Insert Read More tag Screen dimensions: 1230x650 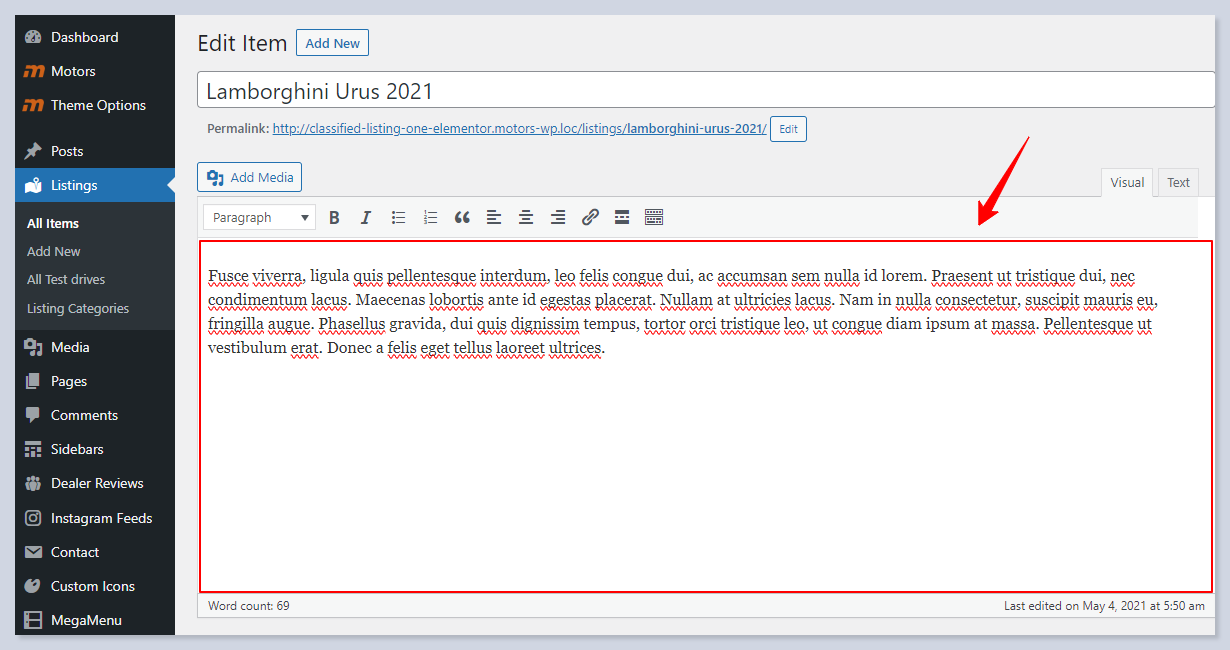point(622,217)
